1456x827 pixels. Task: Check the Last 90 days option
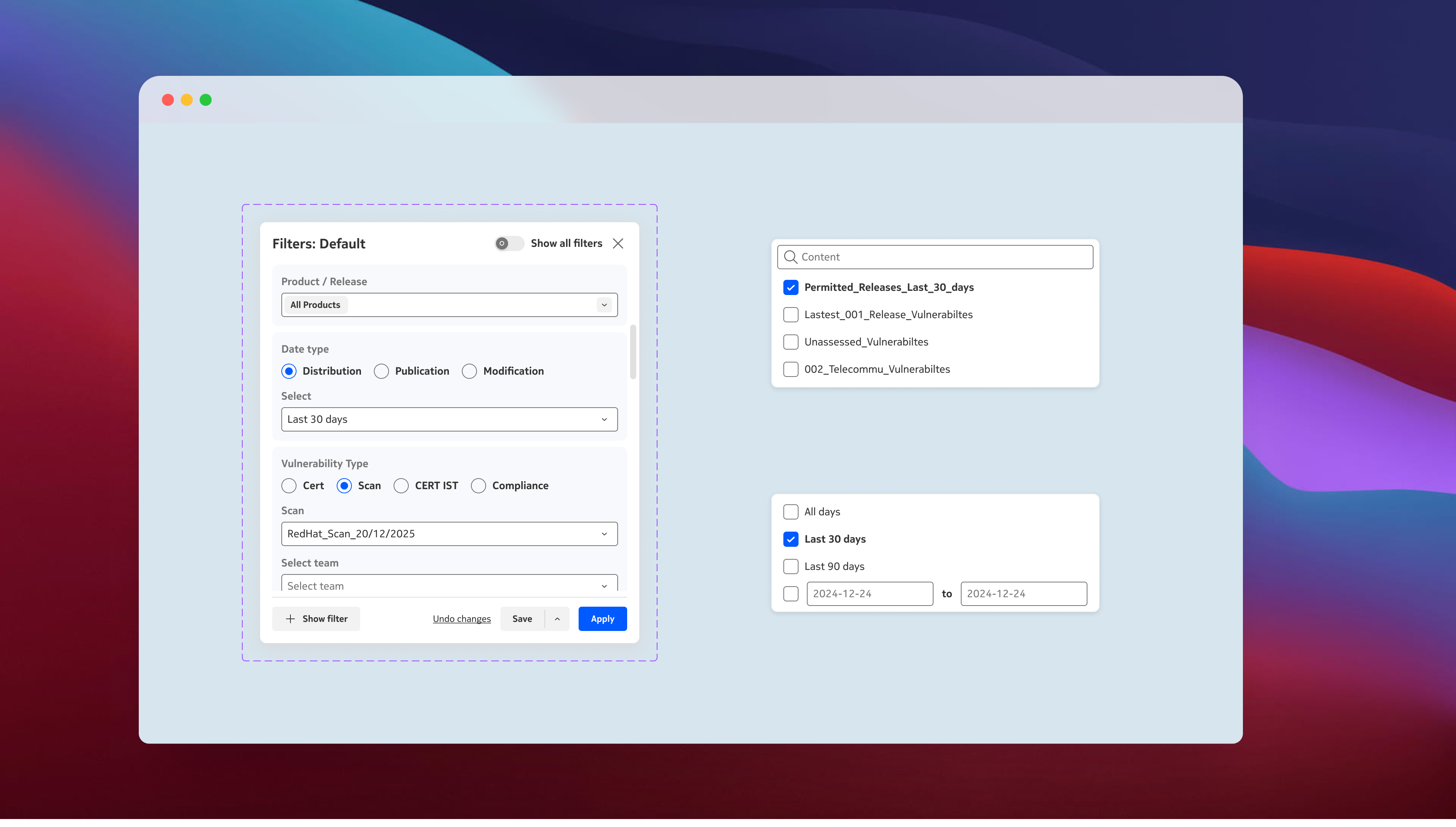coord(791,566)
